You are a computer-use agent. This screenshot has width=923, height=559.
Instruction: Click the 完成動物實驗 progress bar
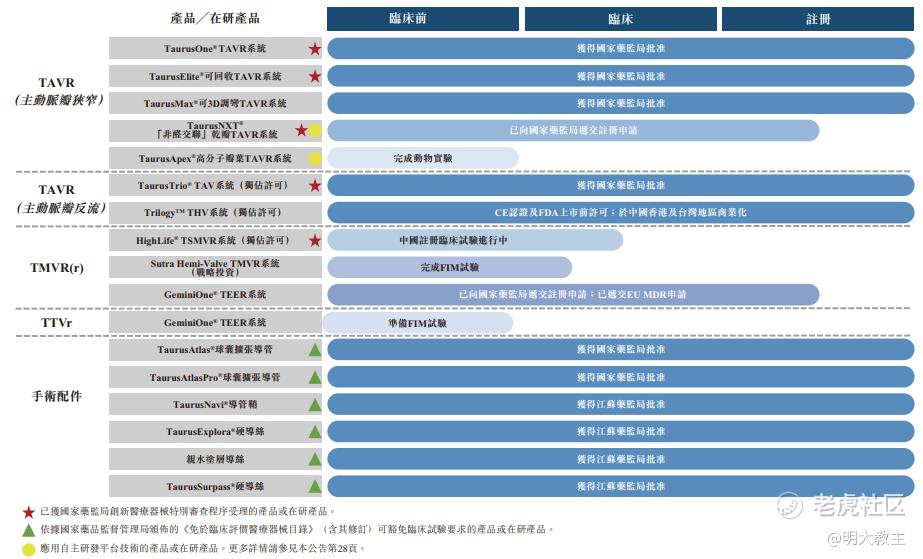tap(423, 158)
